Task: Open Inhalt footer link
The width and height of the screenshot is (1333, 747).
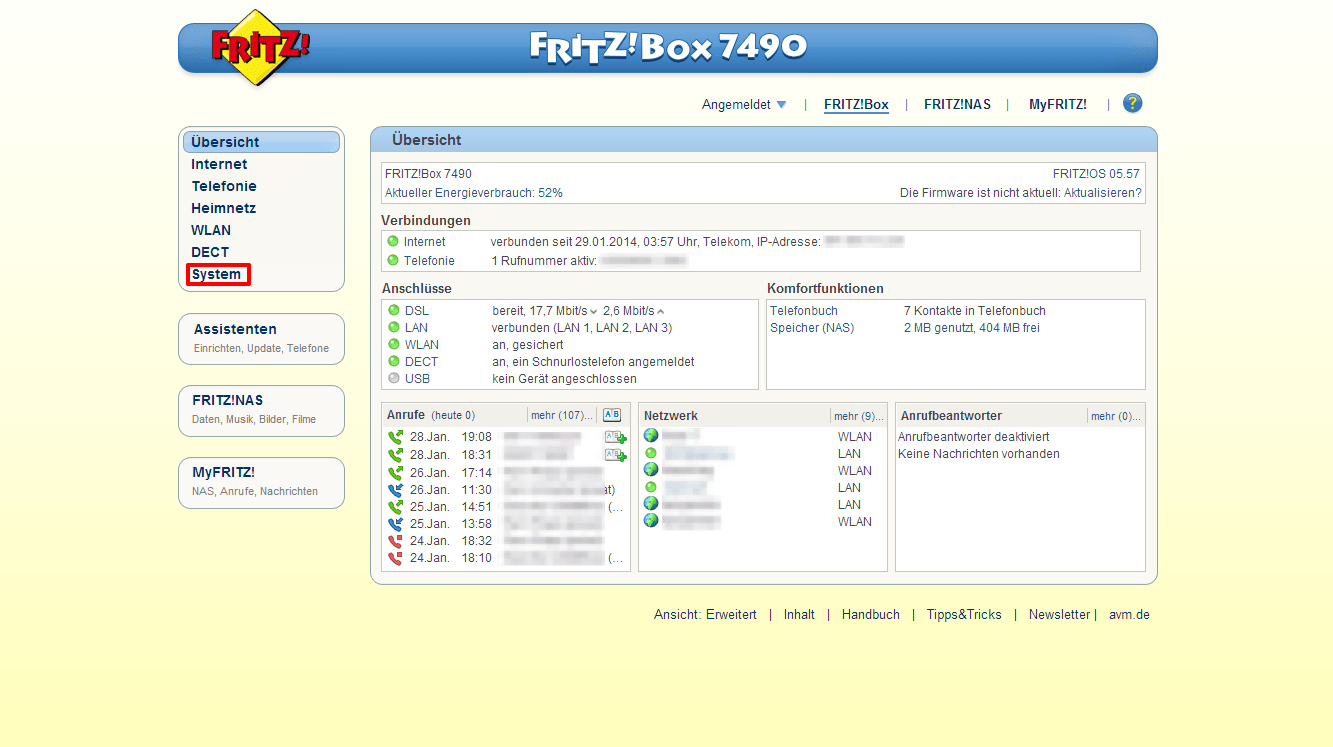Action: pyautogui.click(x=799, y=615)
